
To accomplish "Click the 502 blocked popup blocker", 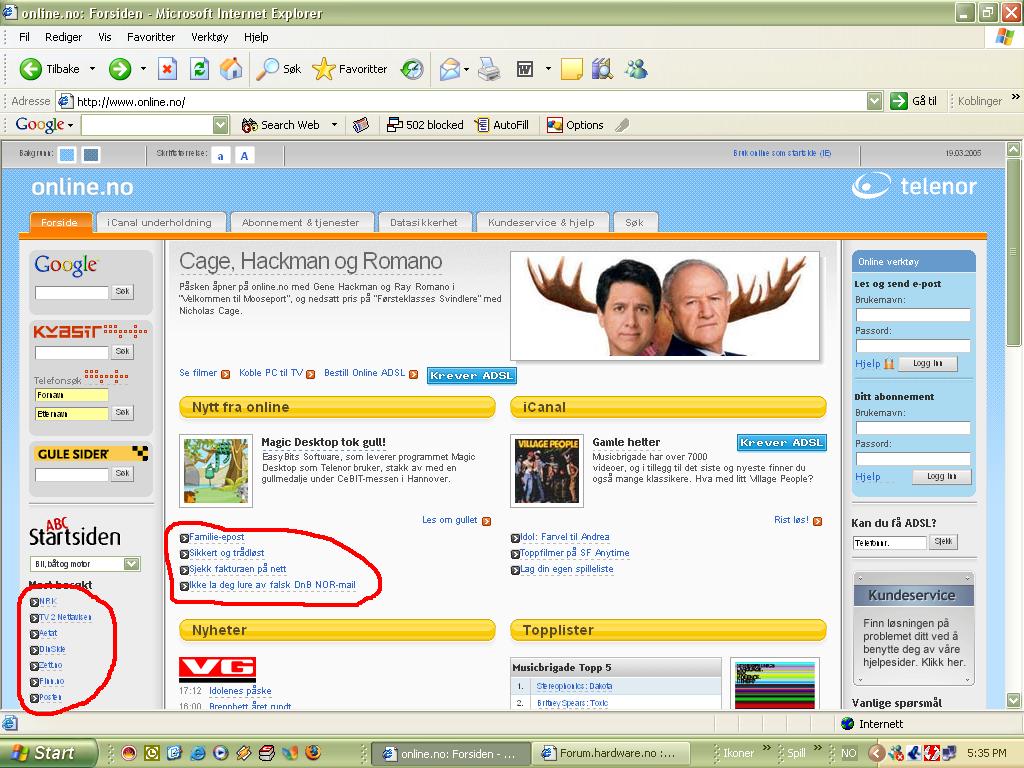I will pyautogui.click(x=425, y=125).
